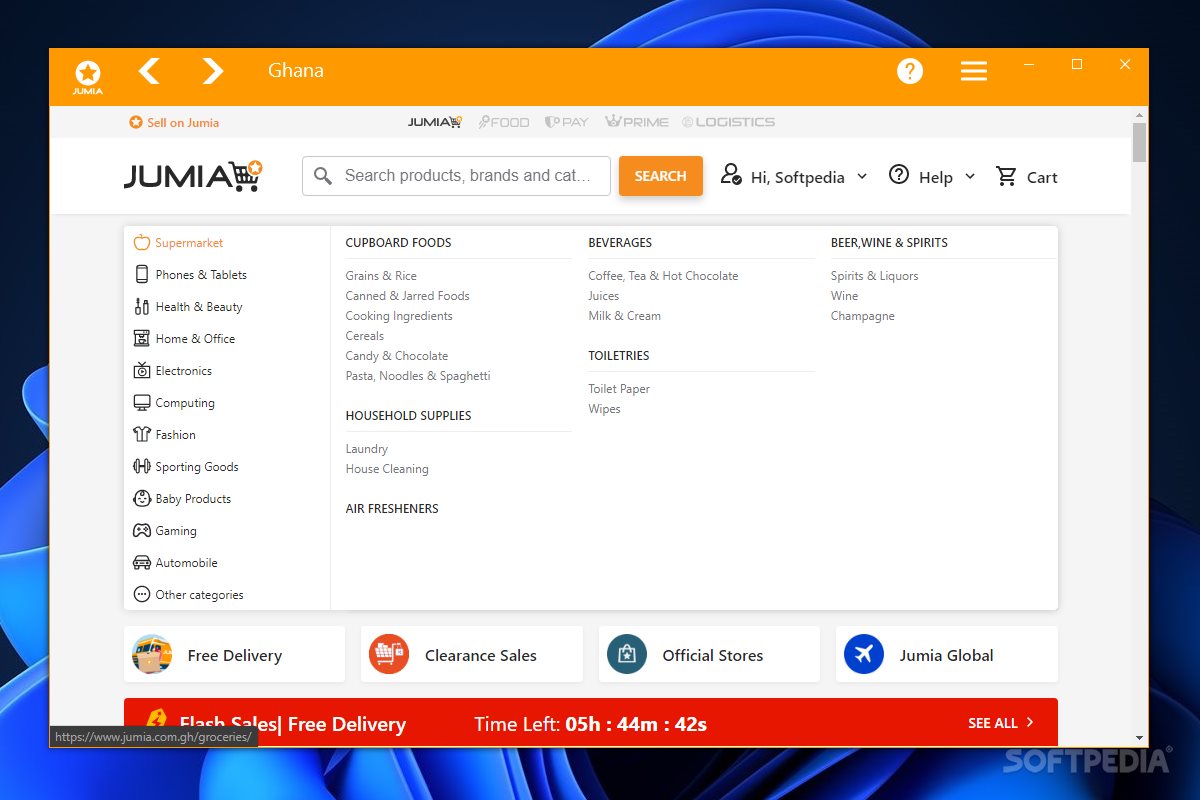This screenshot has height=800, width=1200.
Task: Open Canned & Jarred Foods
Action: tap(407, 296)
